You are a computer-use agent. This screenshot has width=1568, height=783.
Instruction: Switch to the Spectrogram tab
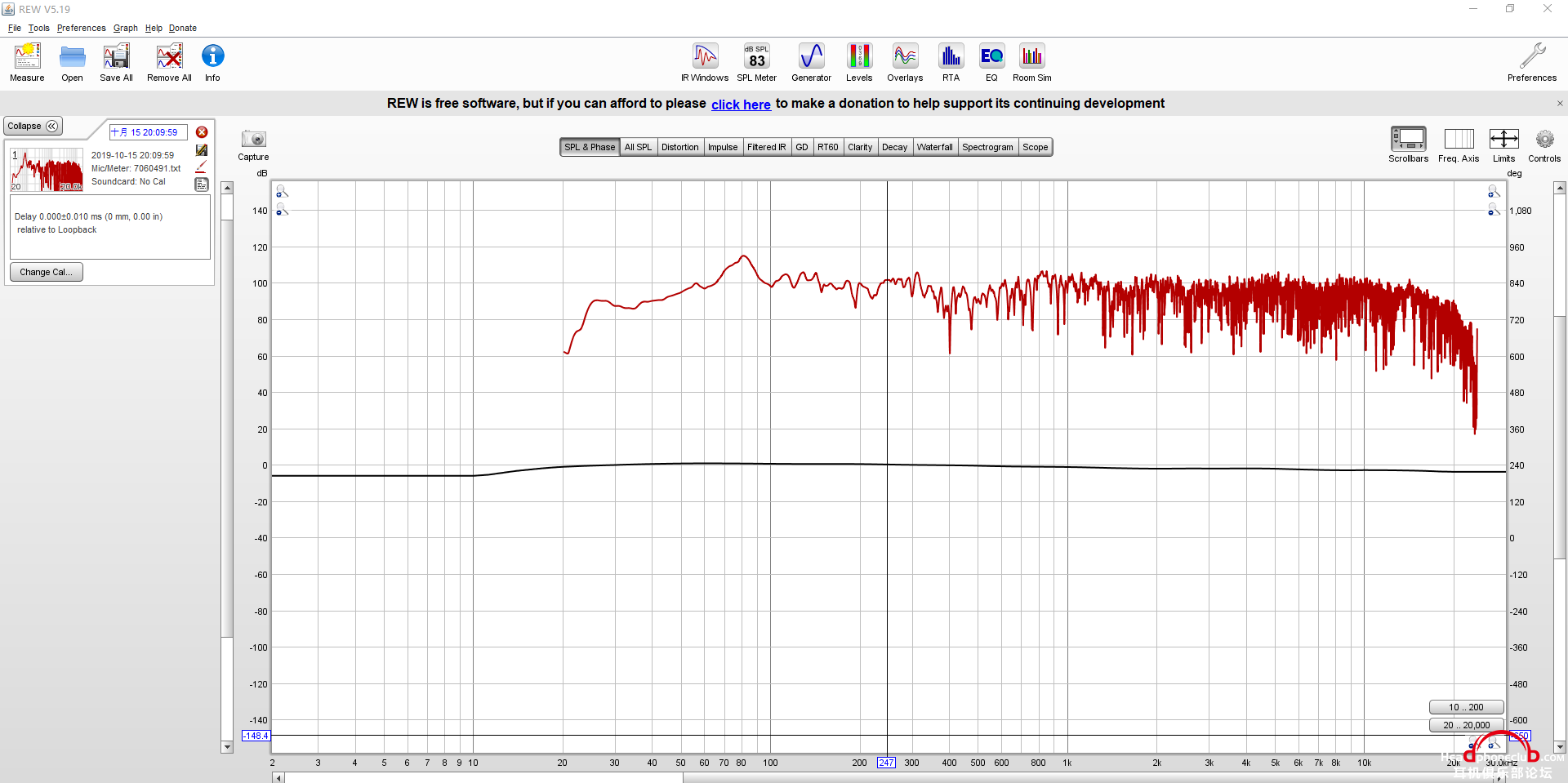987,147
